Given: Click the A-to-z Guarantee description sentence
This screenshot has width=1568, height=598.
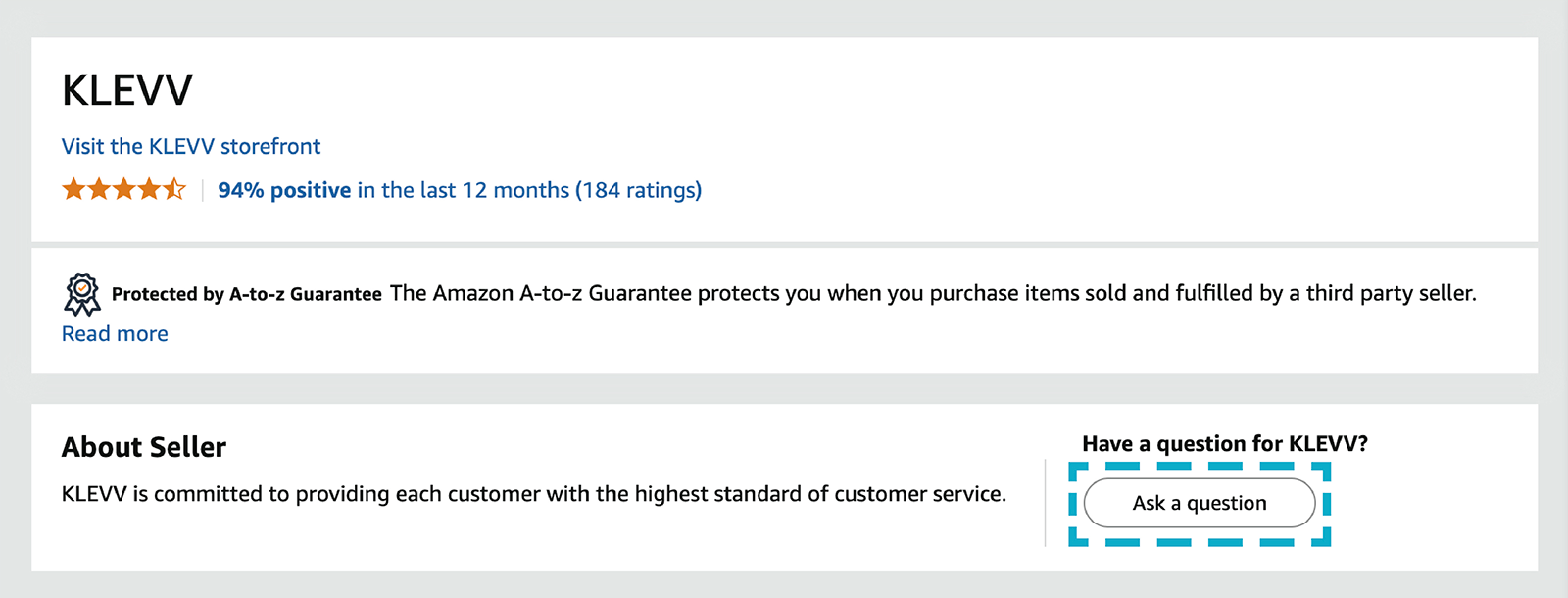Looking at the screenshot, I should point(933,293).
